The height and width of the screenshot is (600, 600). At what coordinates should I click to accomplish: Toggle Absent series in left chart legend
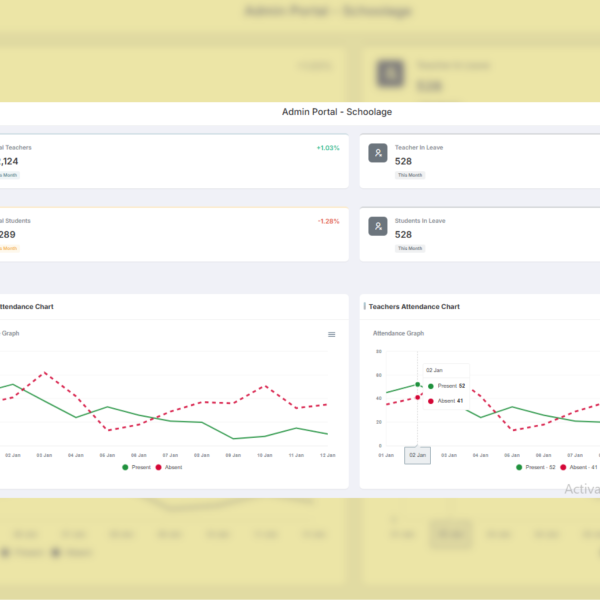[168, 467]
